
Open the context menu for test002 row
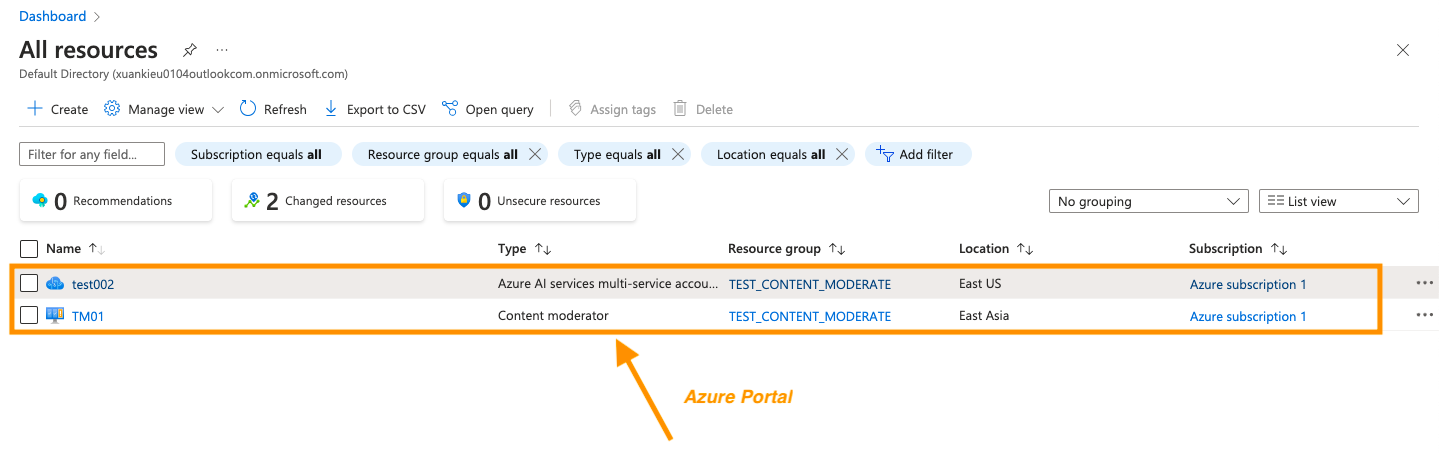coord(1425,283)
